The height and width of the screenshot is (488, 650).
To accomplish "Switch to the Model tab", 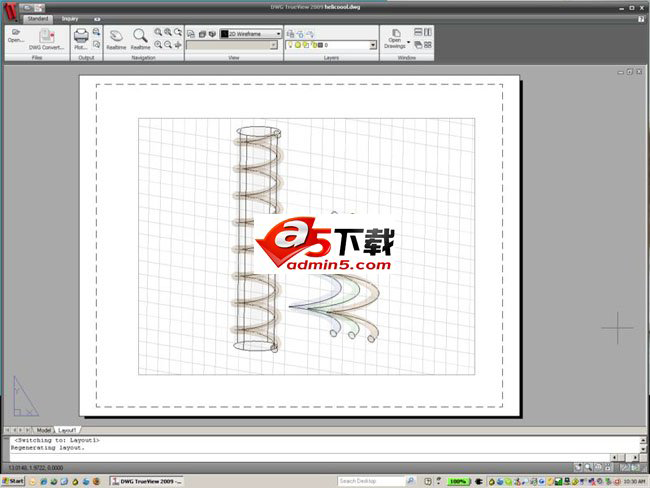I will tap(44, 430).
